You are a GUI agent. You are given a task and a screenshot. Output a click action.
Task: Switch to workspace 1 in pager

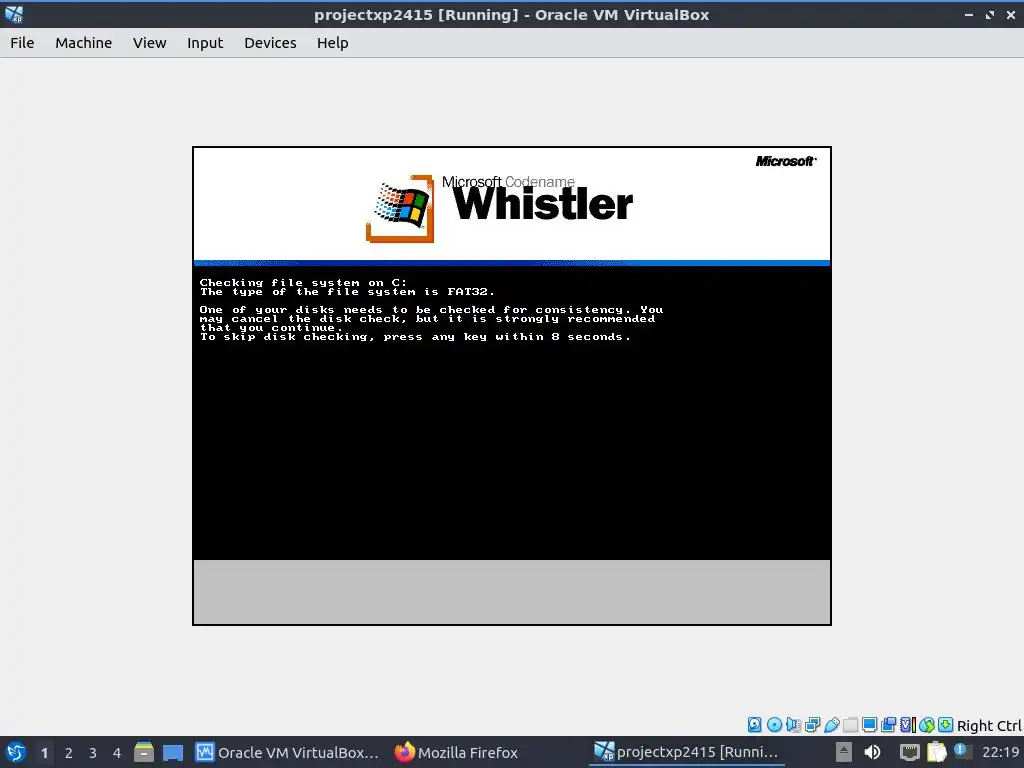44,753
